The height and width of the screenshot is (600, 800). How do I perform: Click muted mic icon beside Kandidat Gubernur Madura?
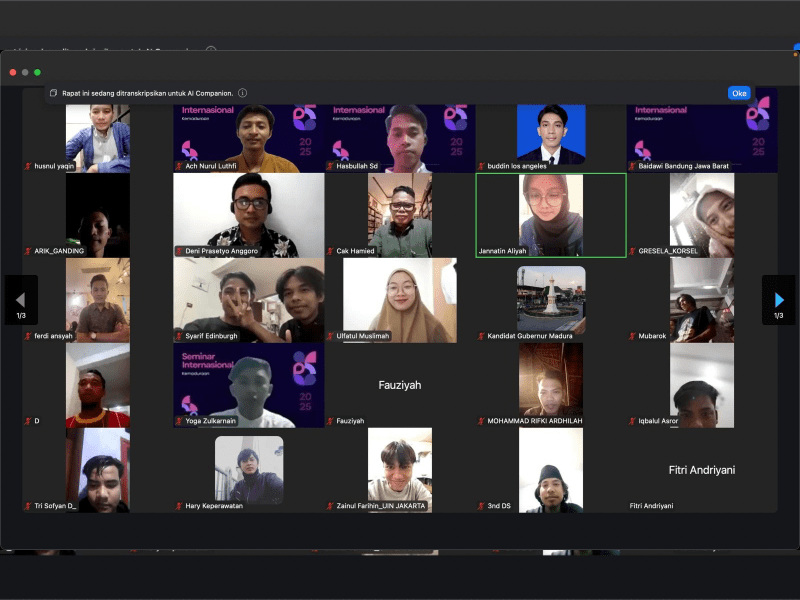click(481, 336)
